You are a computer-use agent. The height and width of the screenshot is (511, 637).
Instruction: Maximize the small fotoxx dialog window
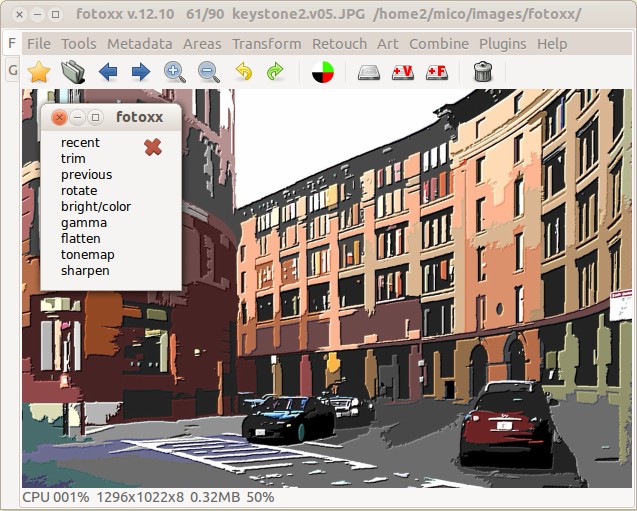click(95, 118)
